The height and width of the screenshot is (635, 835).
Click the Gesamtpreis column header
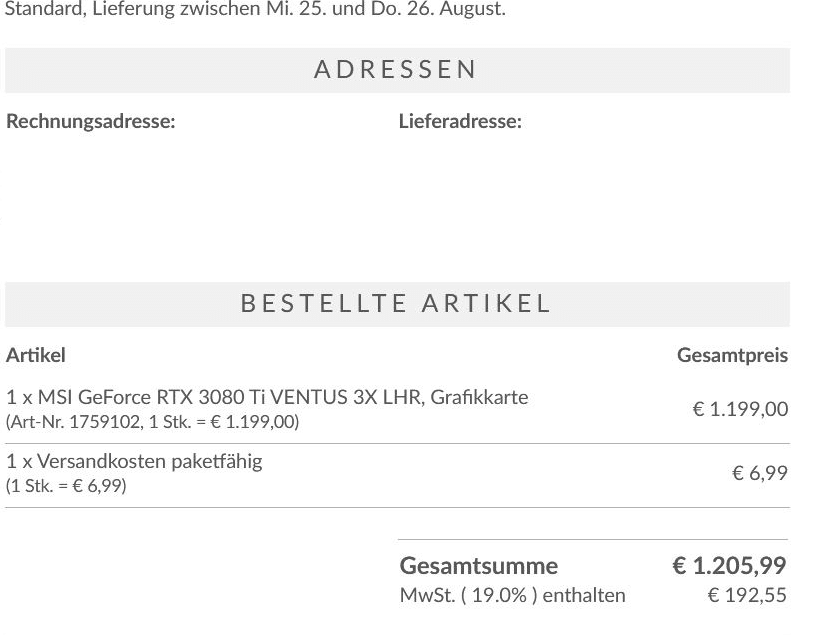pos(732,355)
